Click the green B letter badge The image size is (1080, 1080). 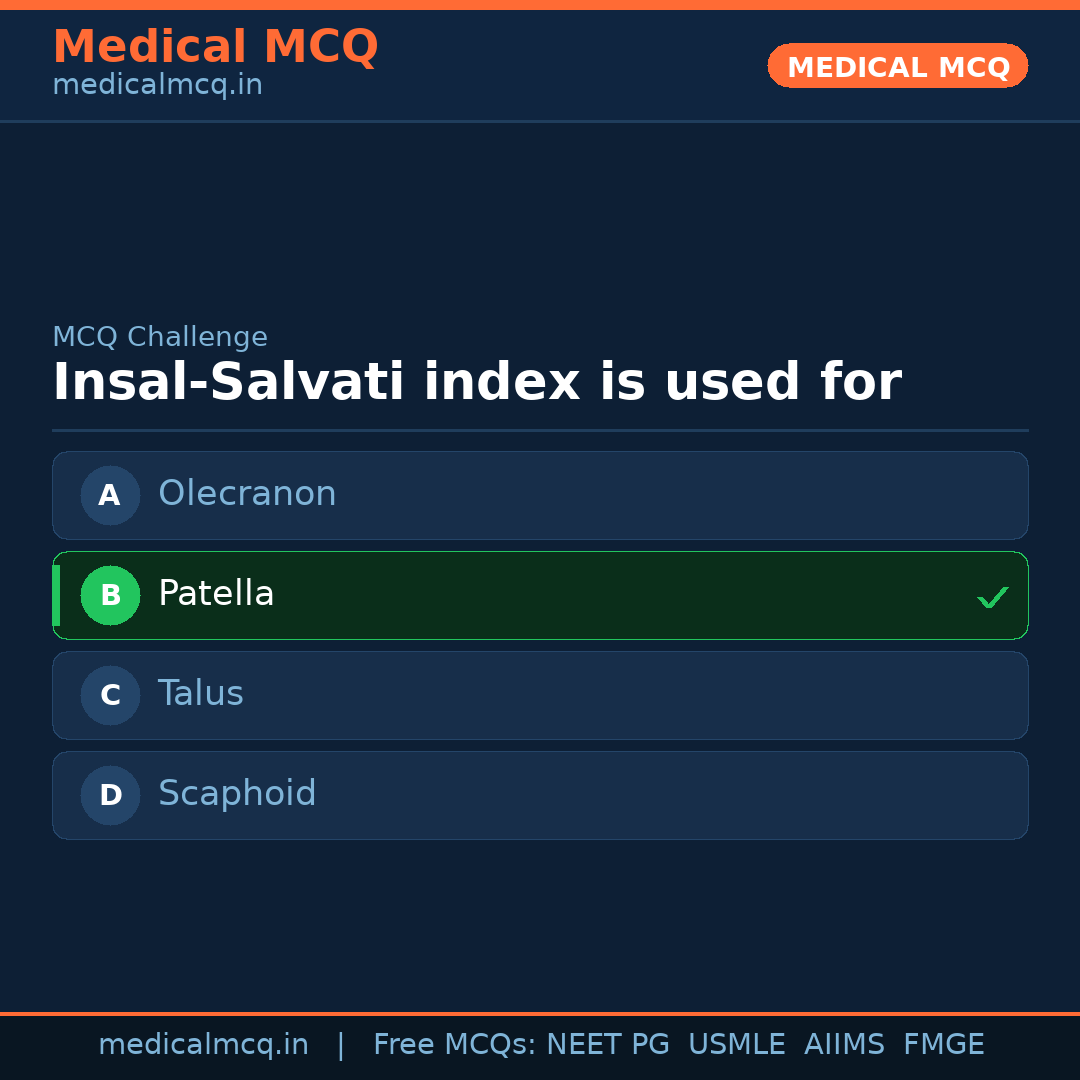coord(110,595)
